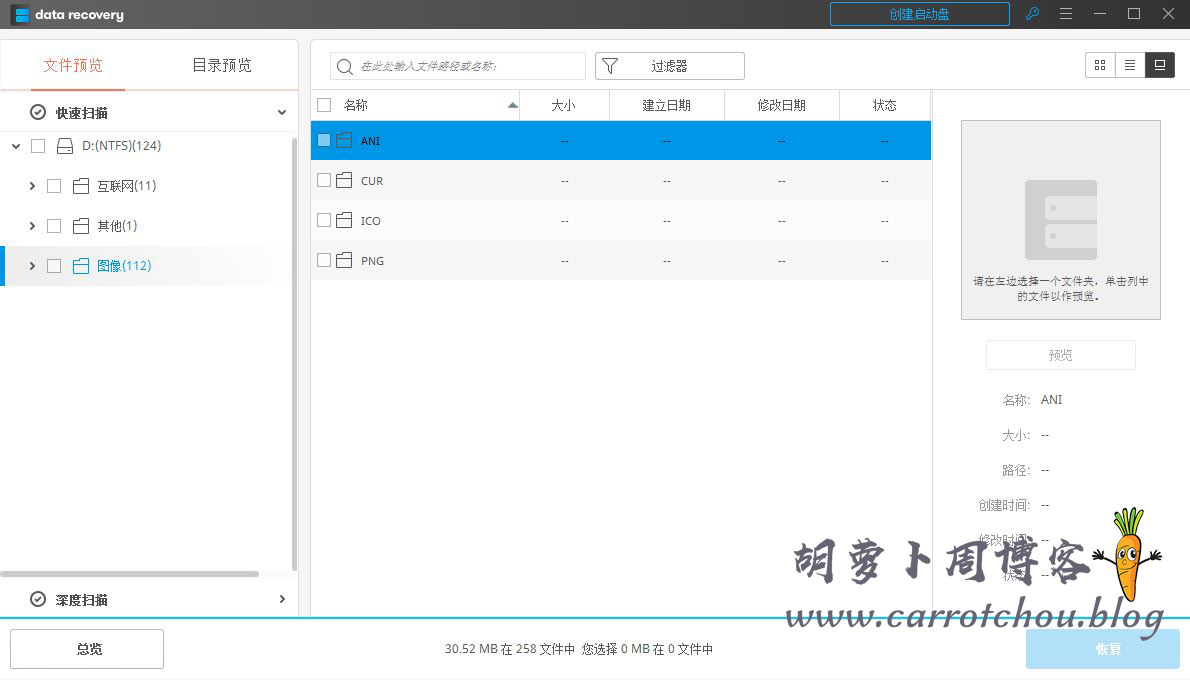Check the D:(NTFS) drive checkbox

pos(38,146)
